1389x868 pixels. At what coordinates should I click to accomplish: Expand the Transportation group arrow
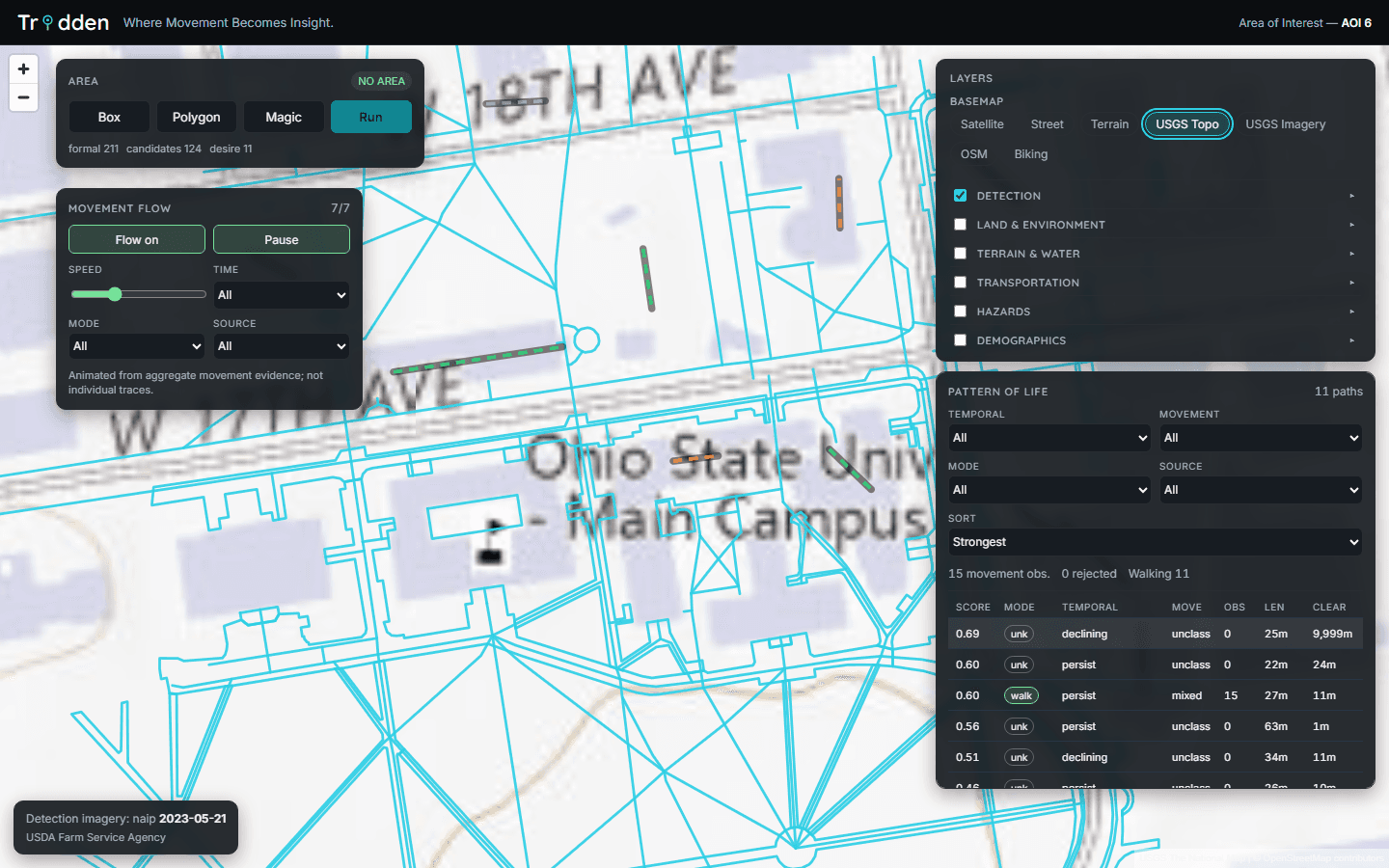pyautogui.click(x=1352, y=283)
